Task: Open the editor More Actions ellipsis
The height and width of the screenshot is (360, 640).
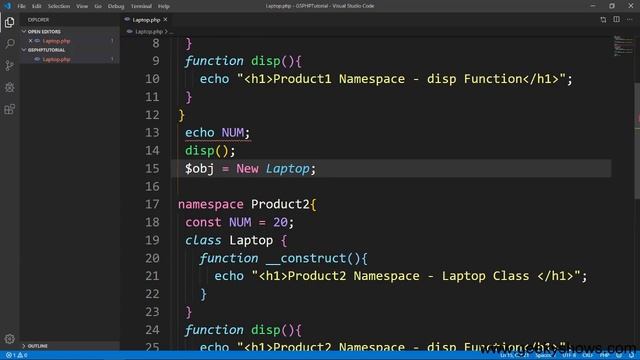Action: (630, 20)
